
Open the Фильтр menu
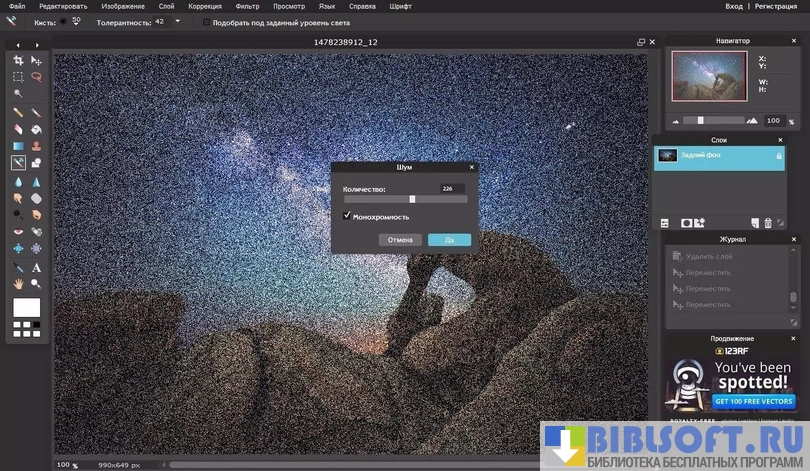pyautogui.click(x=247, y=6)
